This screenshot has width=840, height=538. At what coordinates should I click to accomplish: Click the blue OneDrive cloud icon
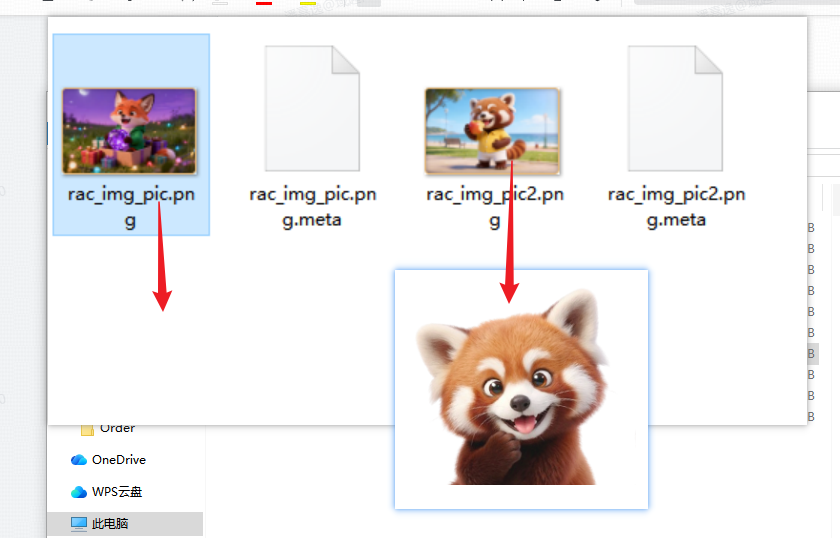click(x=79, y=460)
